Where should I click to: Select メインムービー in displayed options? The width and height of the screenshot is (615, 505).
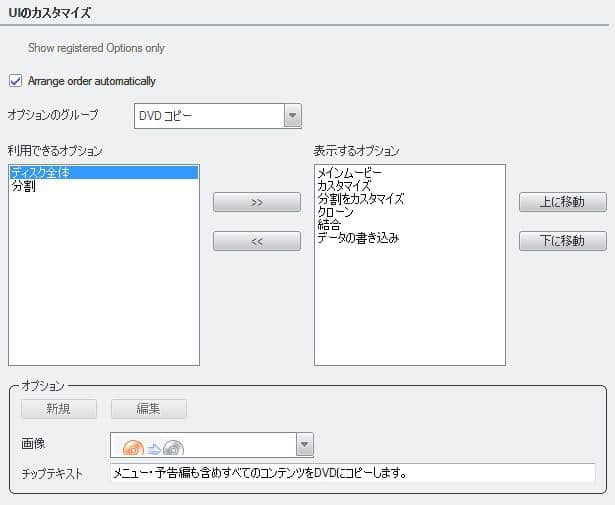(349, 173)
